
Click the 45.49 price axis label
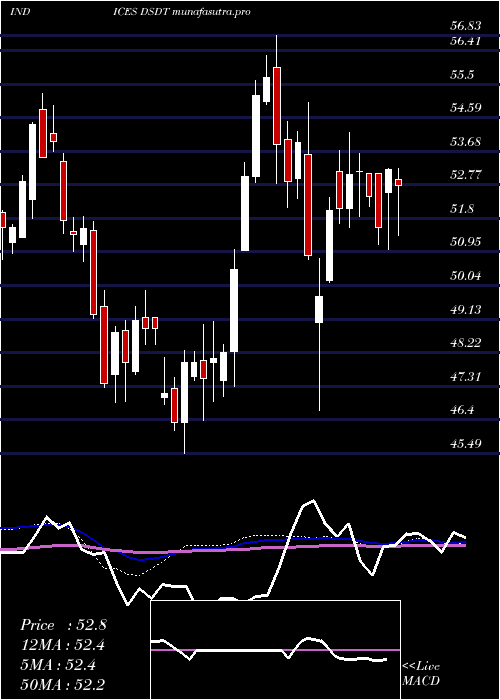pyautogui.click(x=465, y=443)
